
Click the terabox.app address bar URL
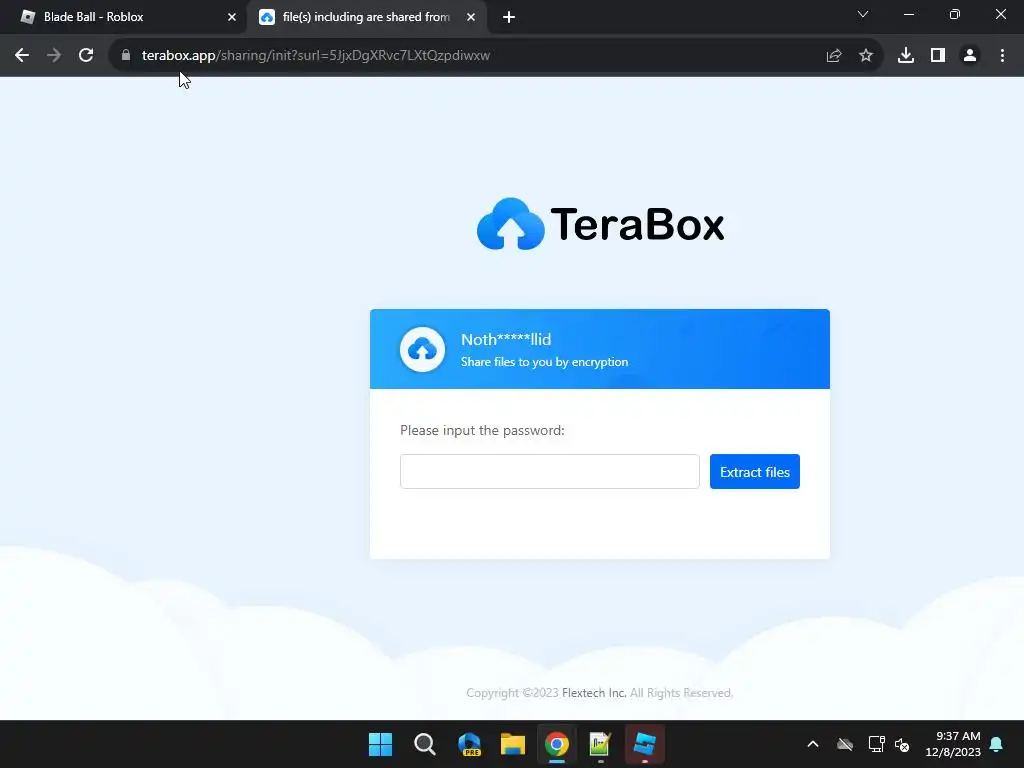(315, 56)
